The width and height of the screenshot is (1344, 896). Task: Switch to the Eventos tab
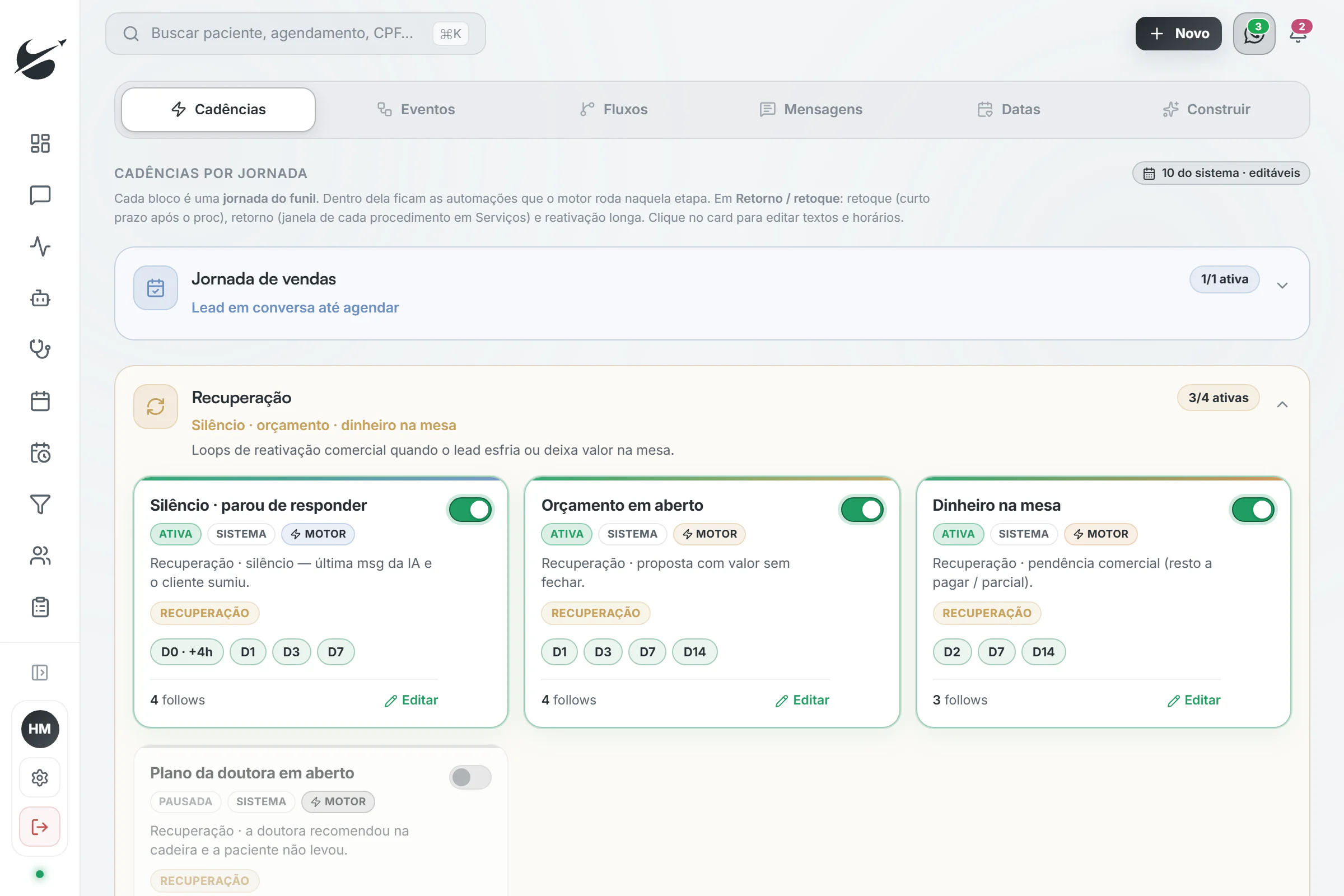[416, 109]
